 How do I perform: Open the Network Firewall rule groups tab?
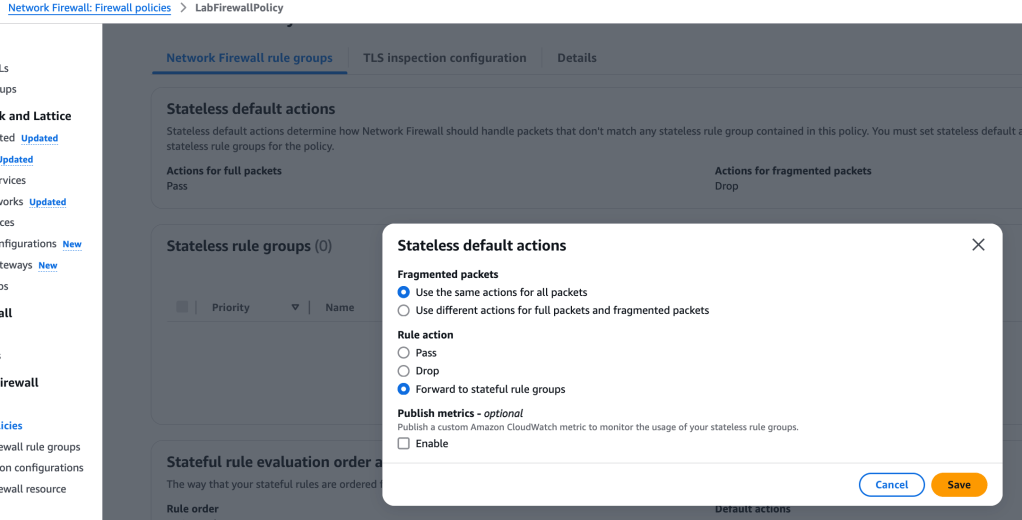tap(249, 58)
